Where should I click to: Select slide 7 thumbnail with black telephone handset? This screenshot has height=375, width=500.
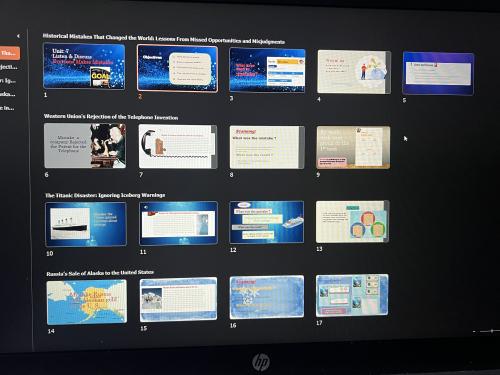click(x=178, y=146)
